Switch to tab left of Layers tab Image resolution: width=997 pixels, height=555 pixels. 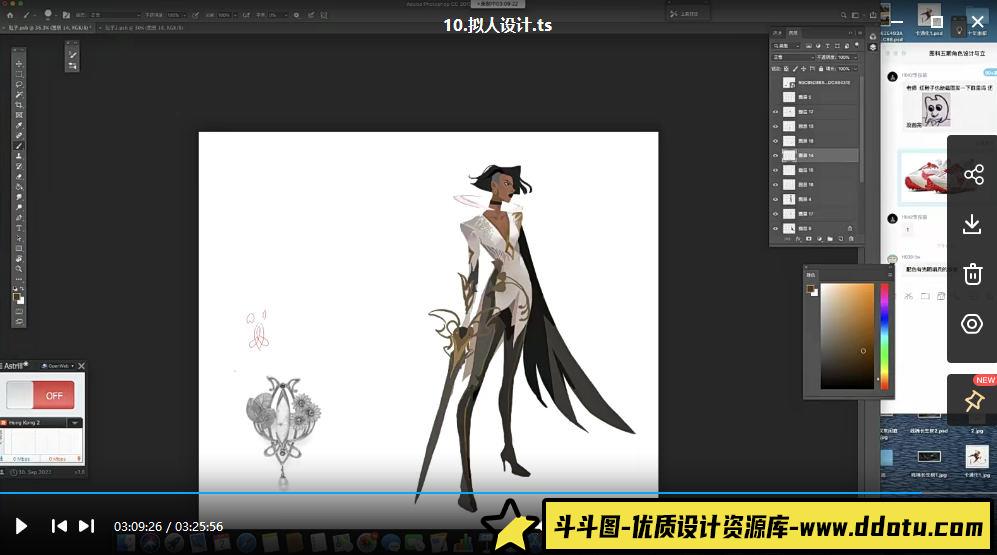click(x=778, y=33)
